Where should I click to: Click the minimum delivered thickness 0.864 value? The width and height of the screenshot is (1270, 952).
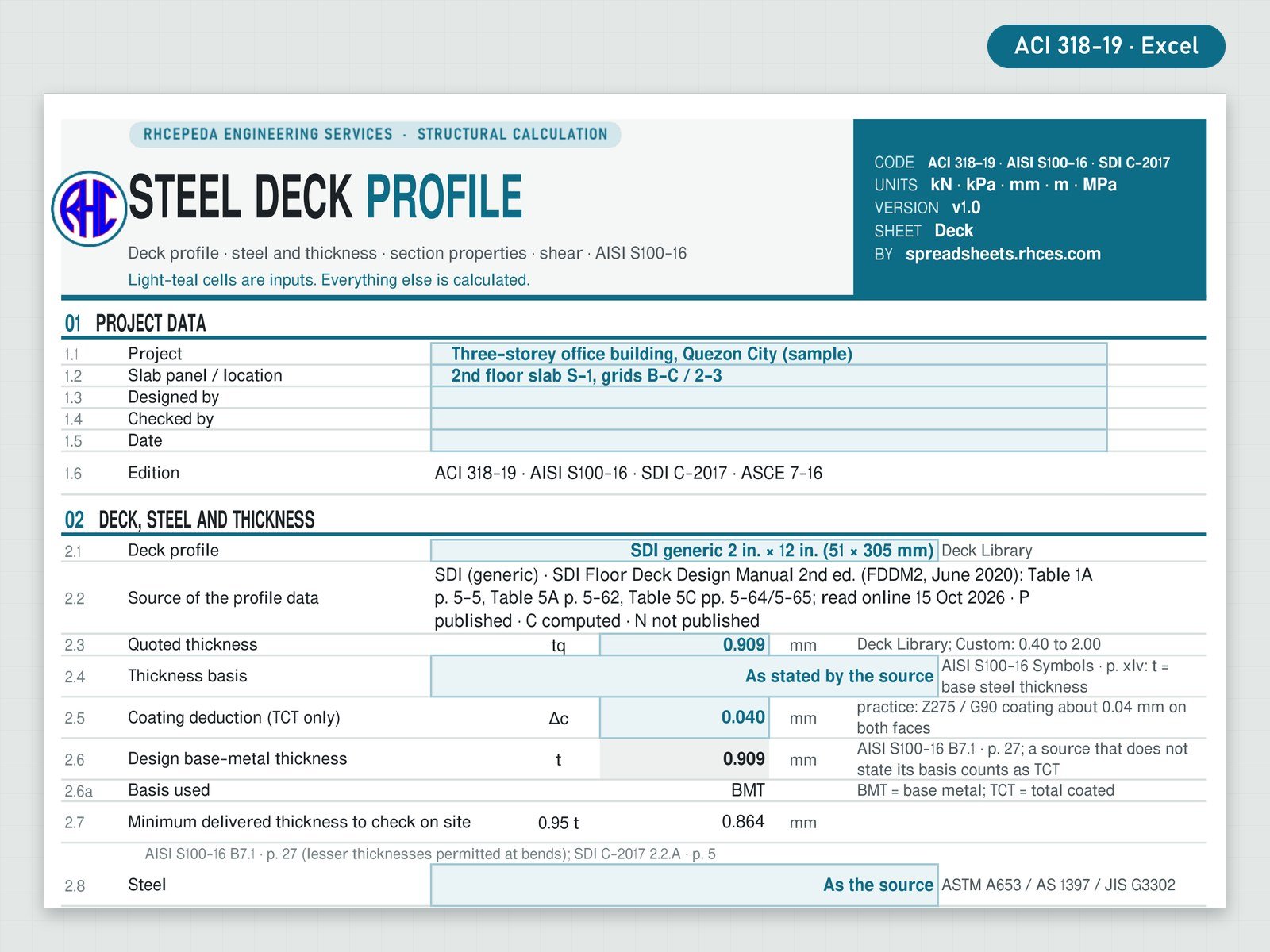(x=743, y=822)
